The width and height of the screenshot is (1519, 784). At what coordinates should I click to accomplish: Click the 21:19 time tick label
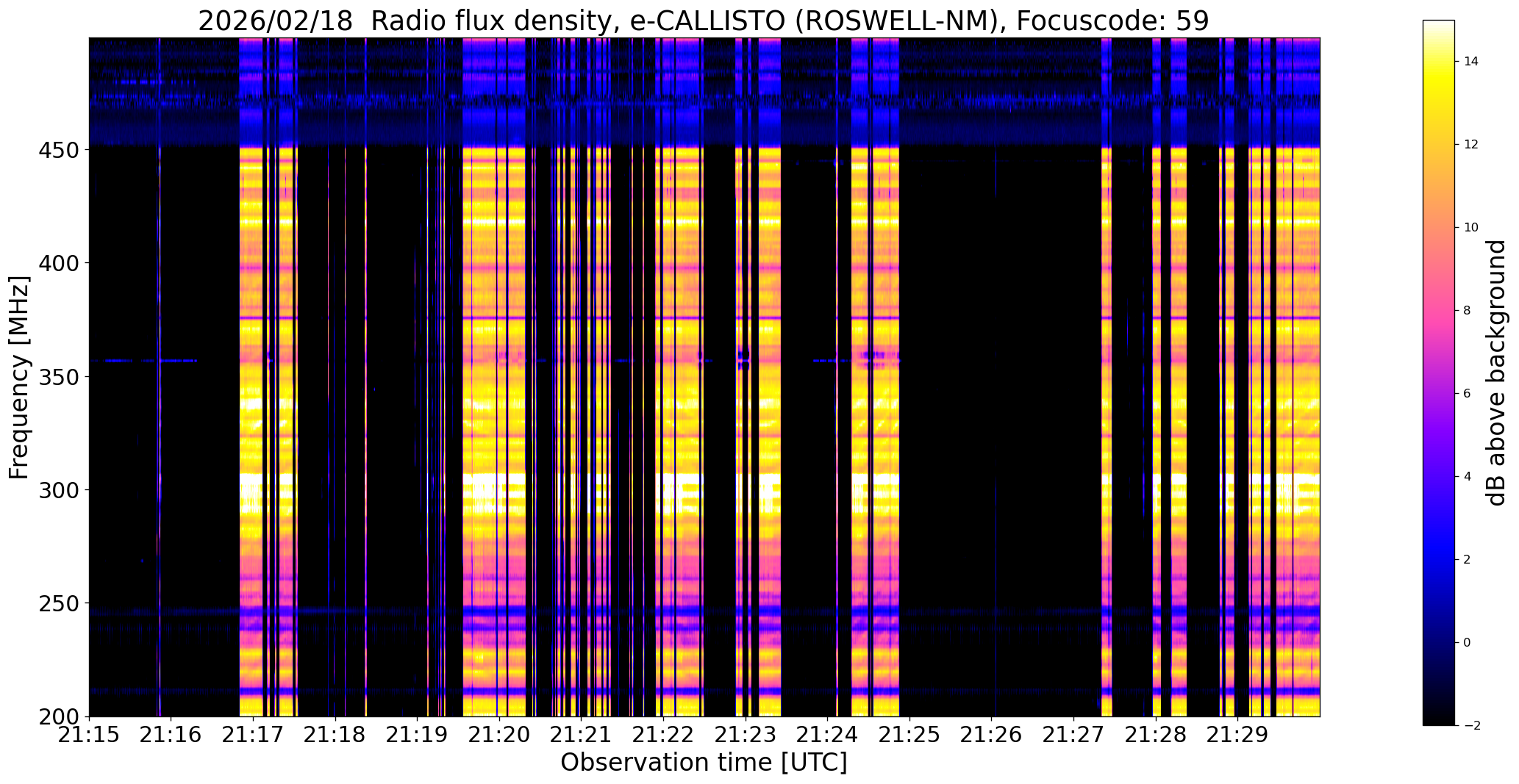click(417, 735)
